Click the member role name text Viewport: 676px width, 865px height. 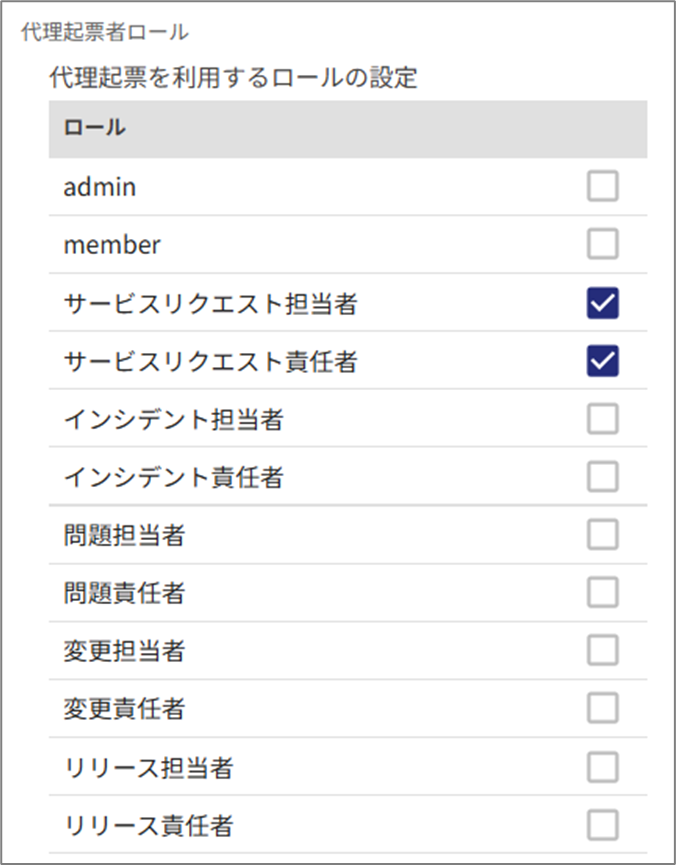[x=111, y=245]
